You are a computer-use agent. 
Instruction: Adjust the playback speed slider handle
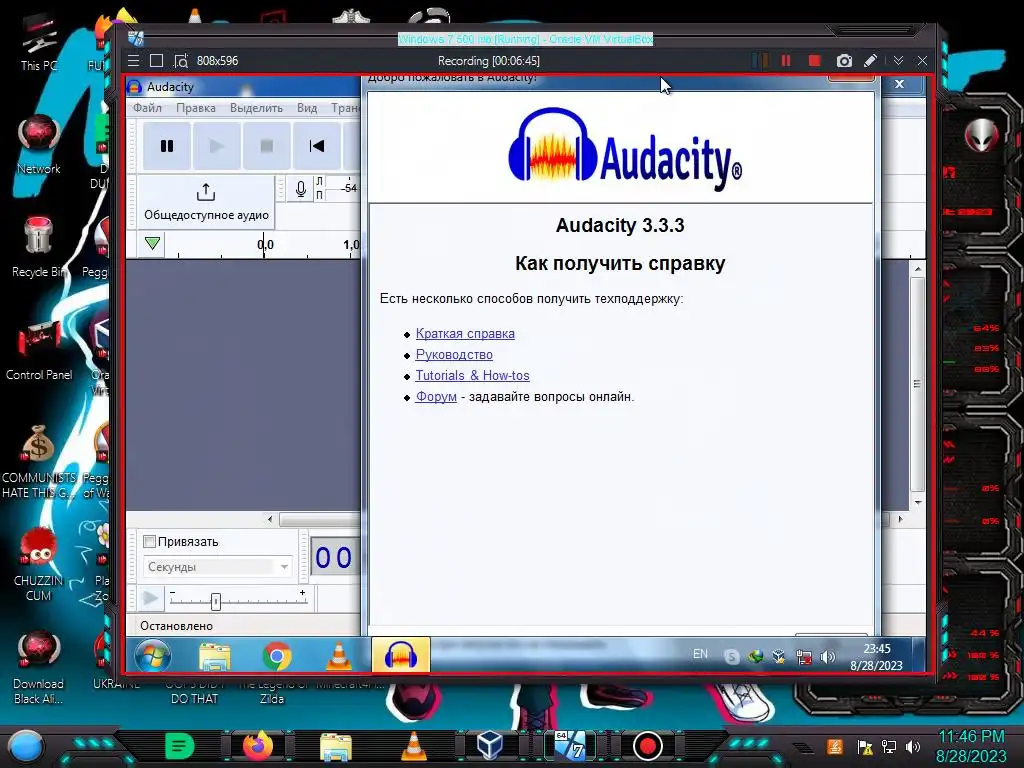point(216,601)
